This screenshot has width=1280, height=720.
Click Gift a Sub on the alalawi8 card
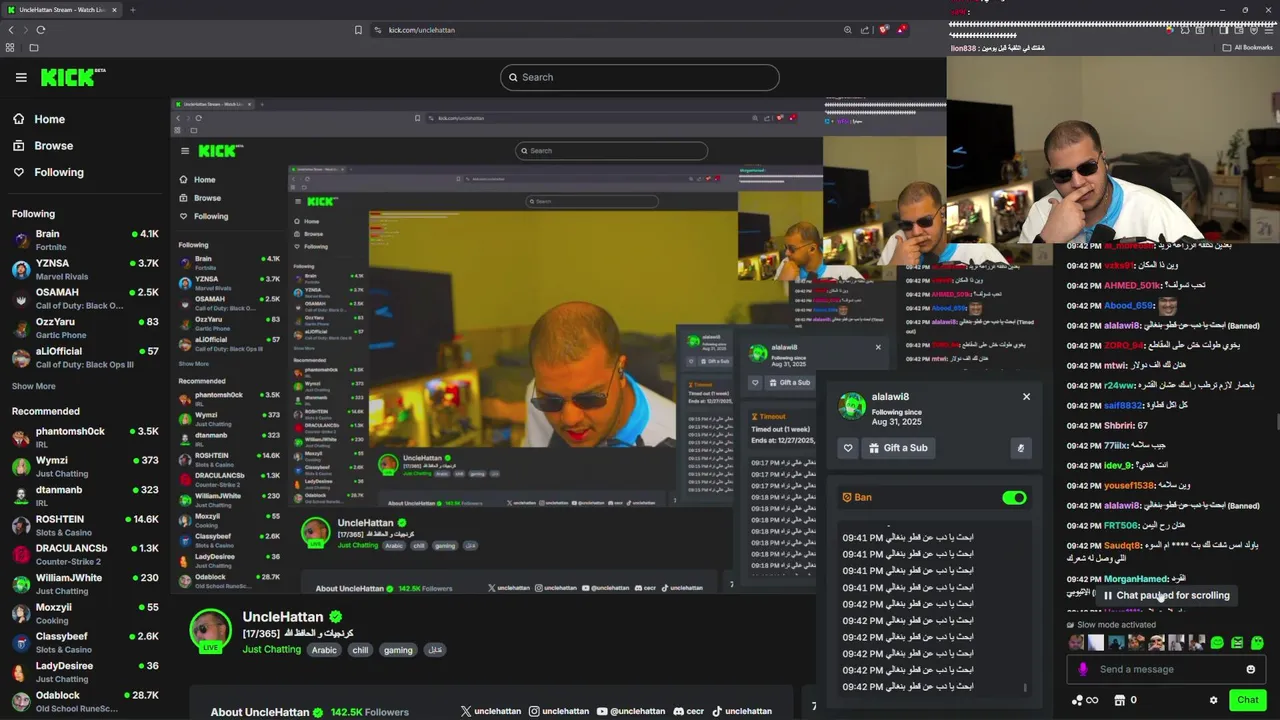click(898, 448)
